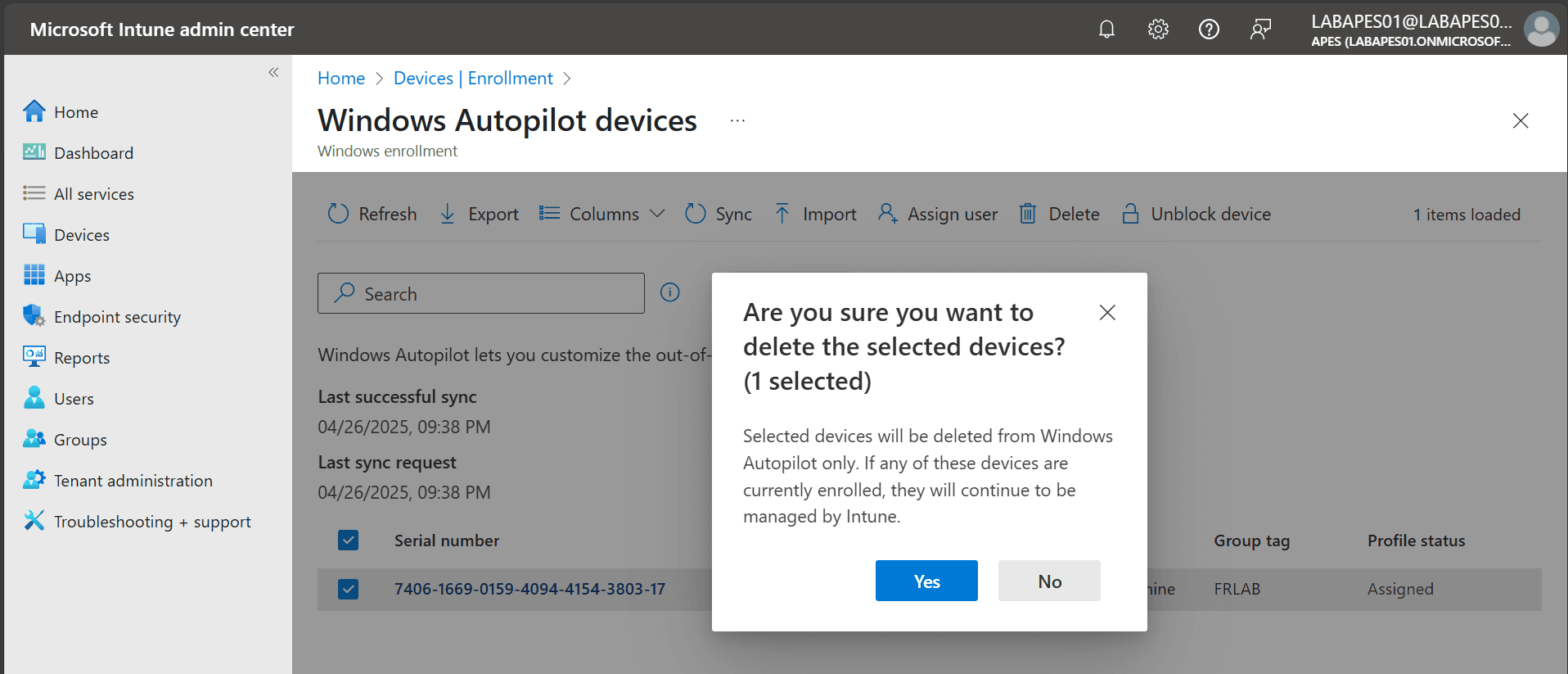Close the delete confirmation dialog
The width and height of the screenshot is (1568, 674).
click(1107, 312)
